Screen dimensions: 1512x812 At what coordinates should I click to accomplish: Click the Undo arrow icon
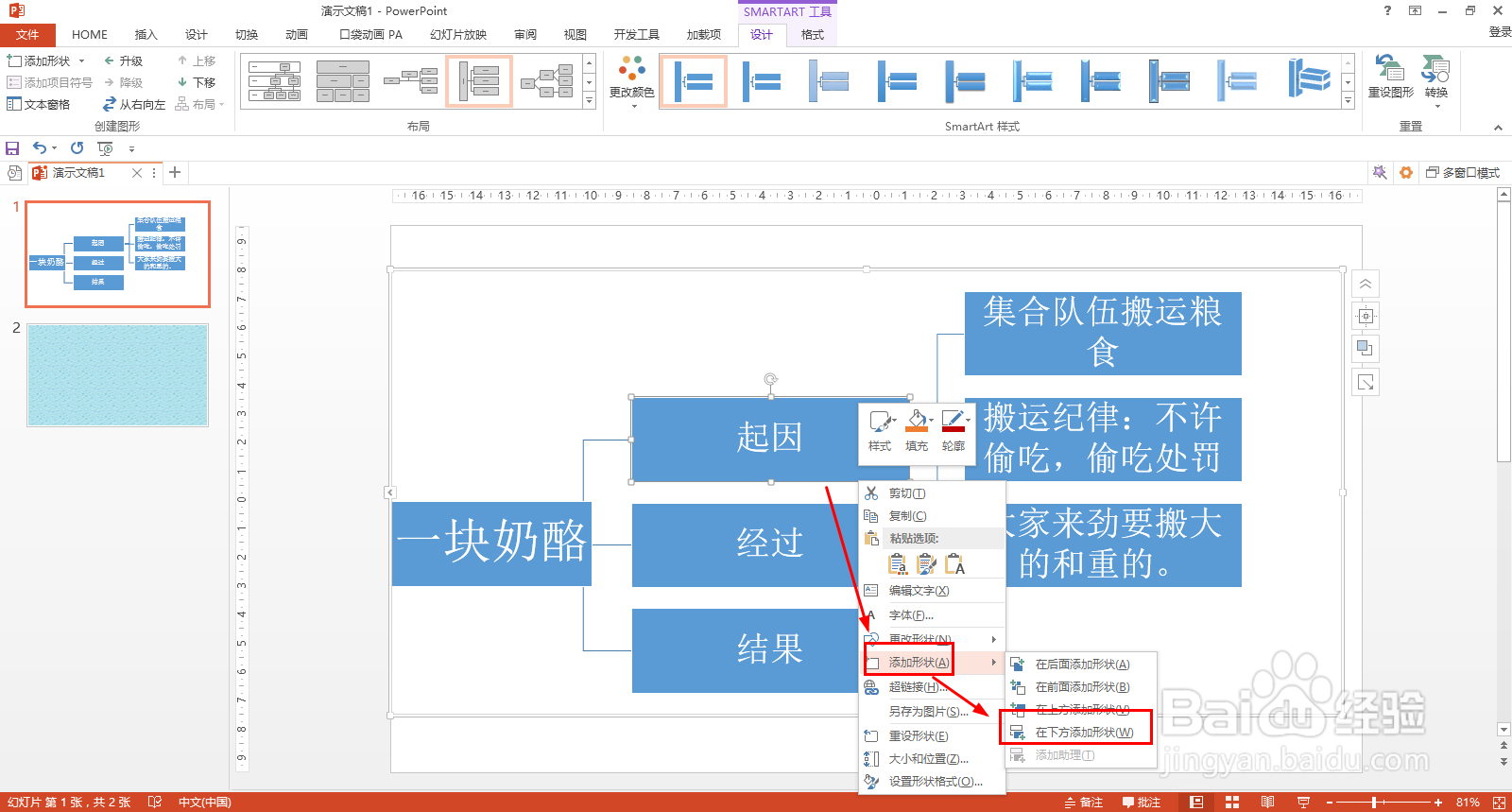click(x=39, y=147)
